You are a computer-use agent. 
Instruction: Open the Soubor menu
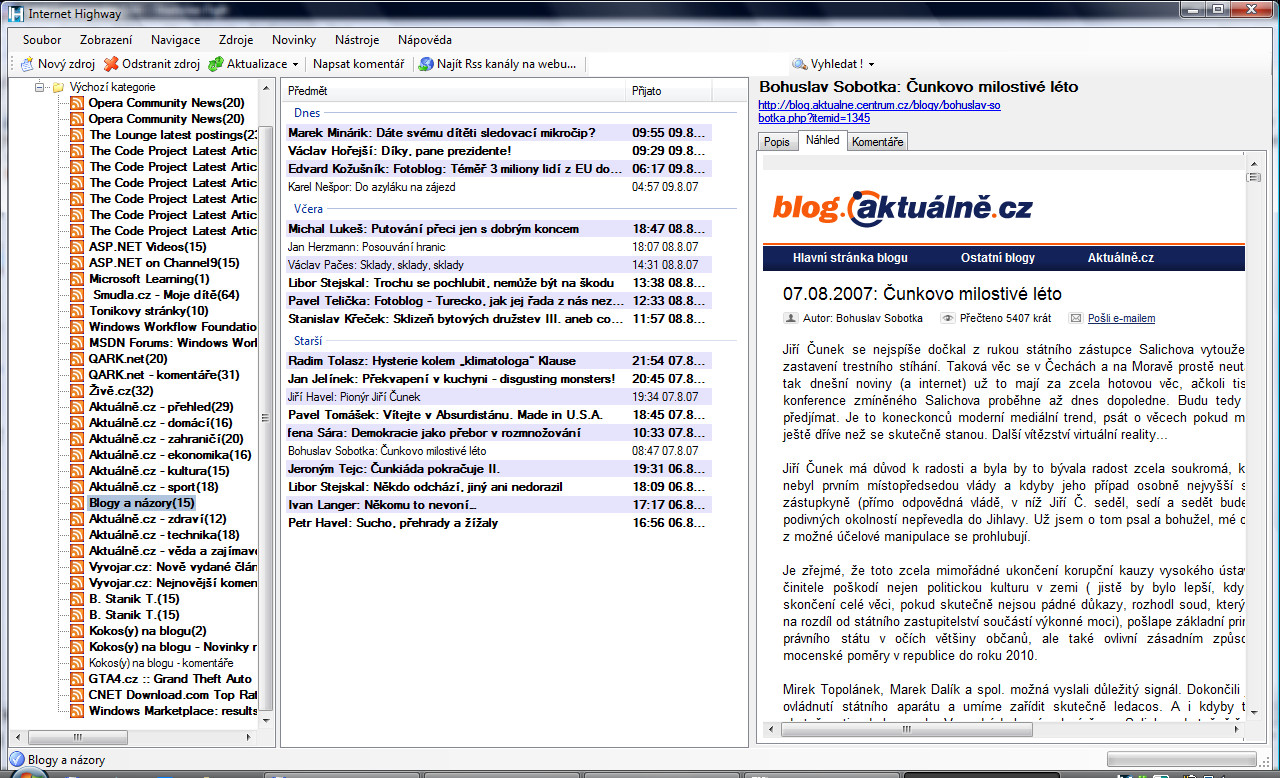point(42,40)
